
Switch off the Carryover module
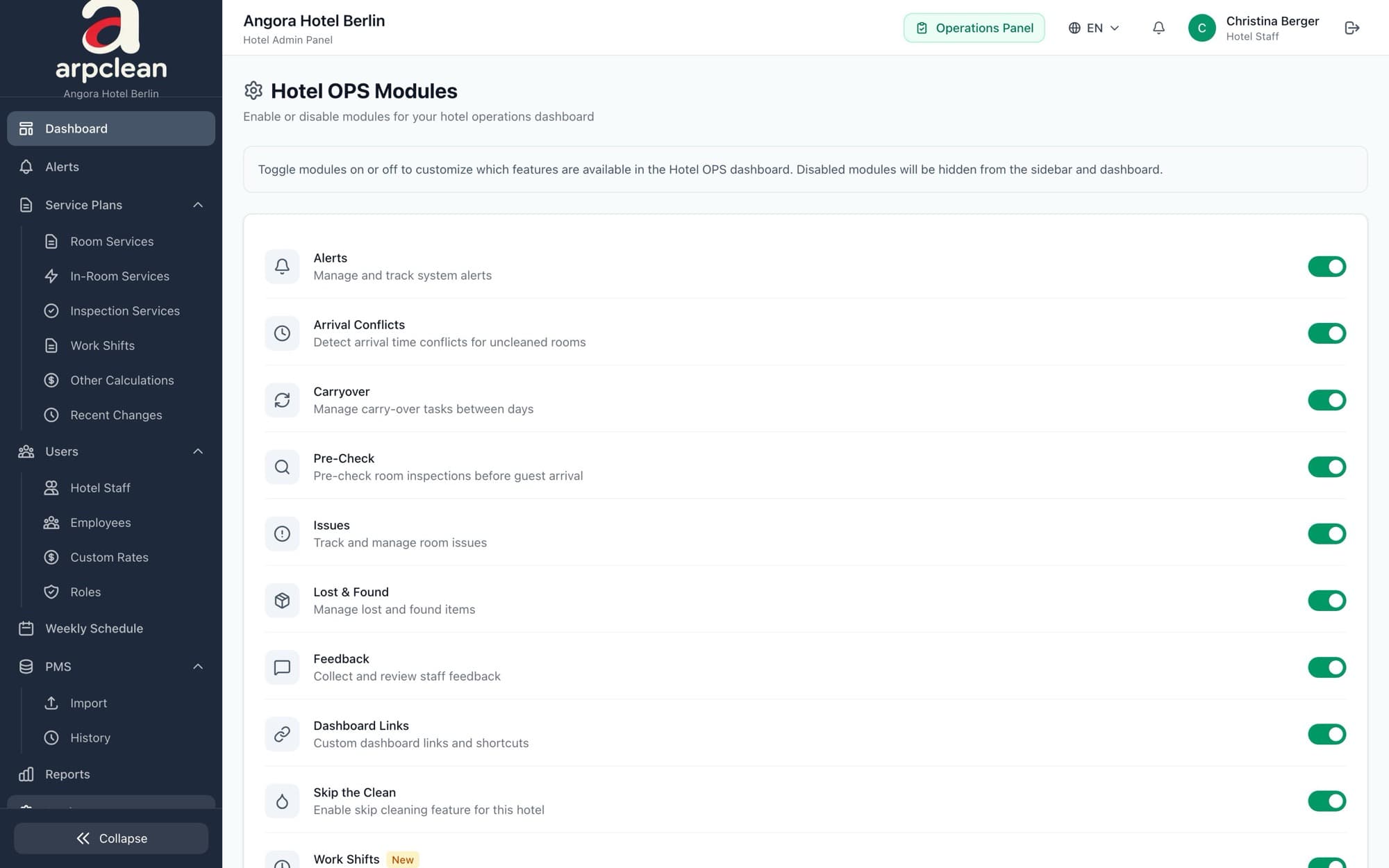click(1326, 400)
